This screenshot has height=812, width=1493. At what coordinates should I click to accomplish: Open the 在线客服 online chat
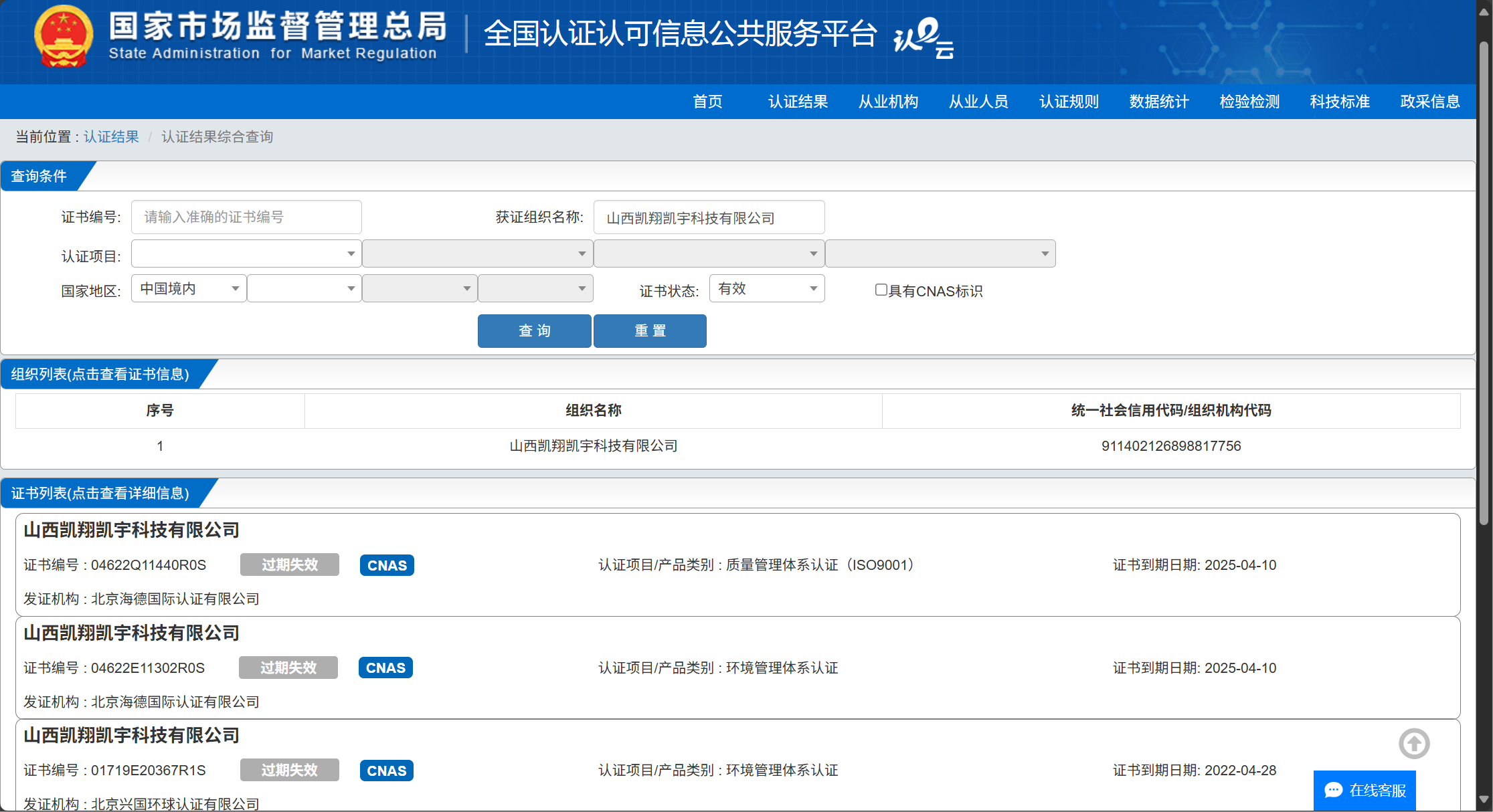[1365, 791]
